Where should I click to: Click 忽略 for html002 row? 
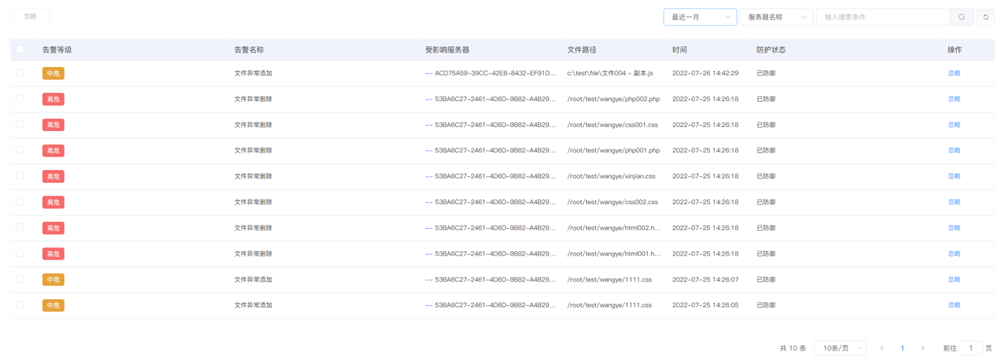(954, 227)
